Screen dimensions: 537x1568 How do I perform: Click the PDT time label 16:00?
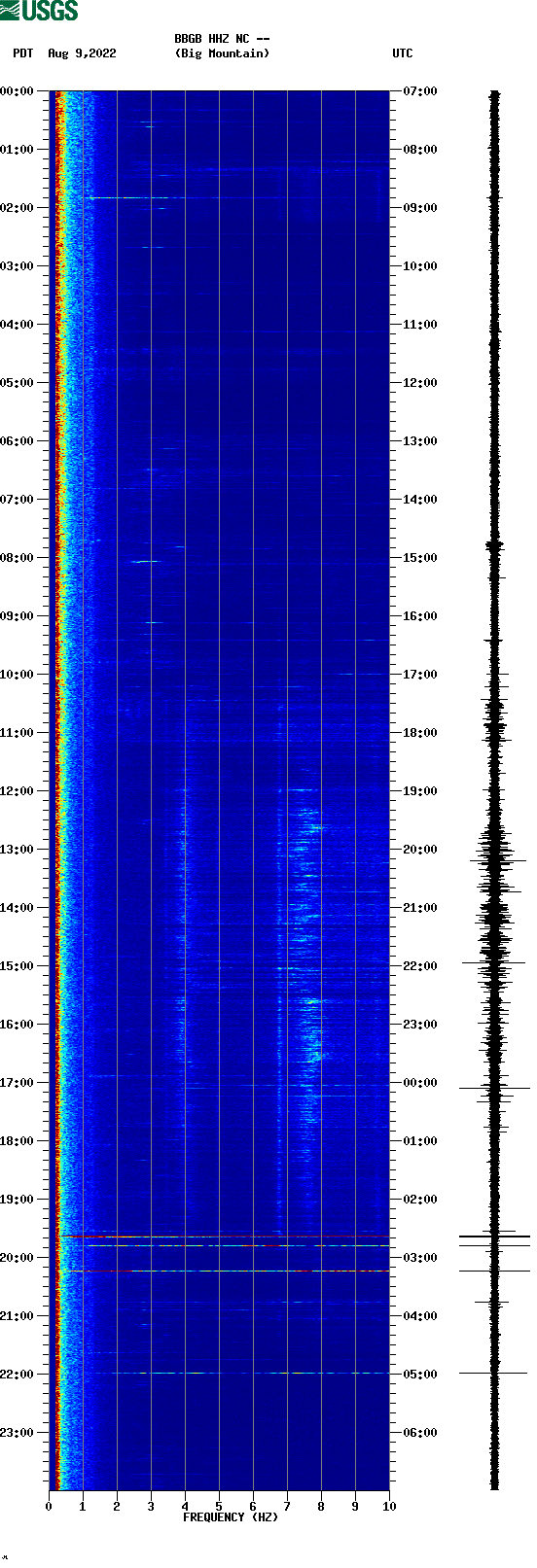(x=18, y=1025)
